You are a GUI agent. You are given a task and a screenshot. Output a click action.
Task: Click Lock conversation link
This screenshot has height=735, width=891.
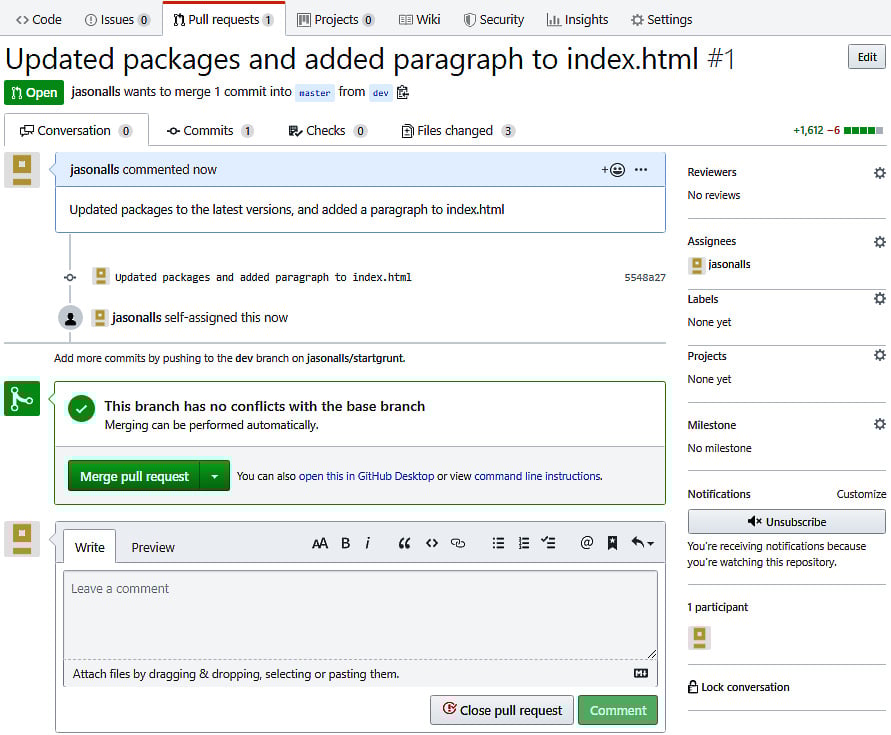click(739, 687)
